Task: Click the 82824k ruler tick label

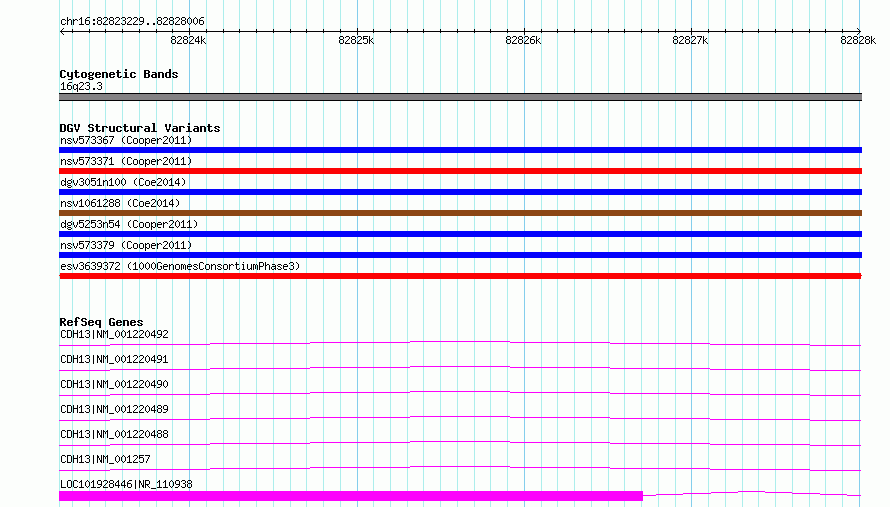Action: 188,40
